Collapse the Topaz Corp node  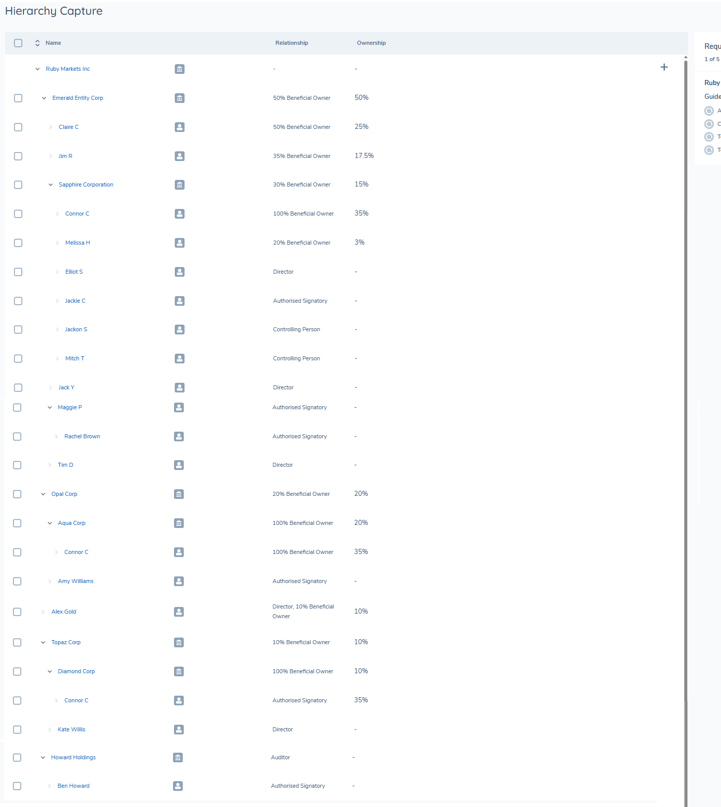click(x=43, y=642)
